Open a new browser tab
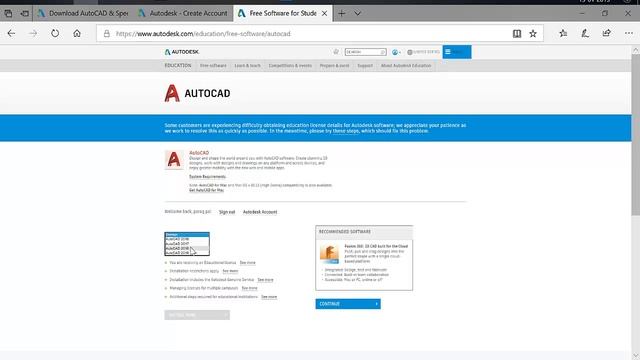 click(x=342, y=13)
